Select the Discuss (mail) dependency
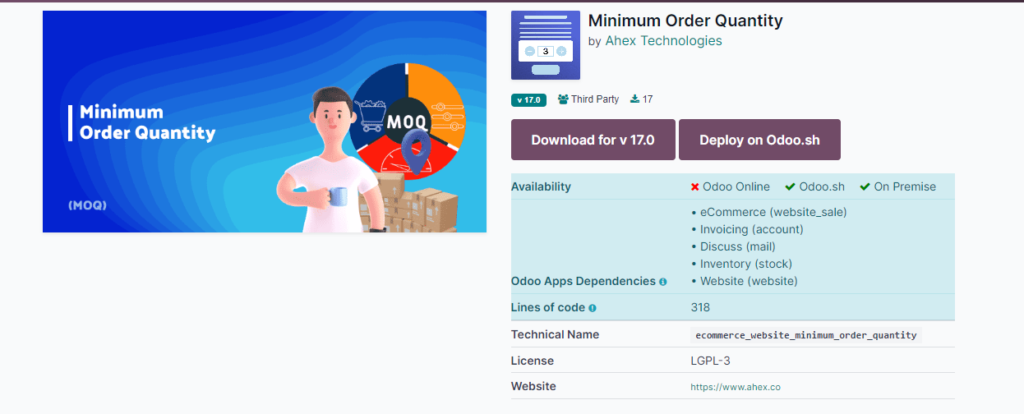 point(737,246)
